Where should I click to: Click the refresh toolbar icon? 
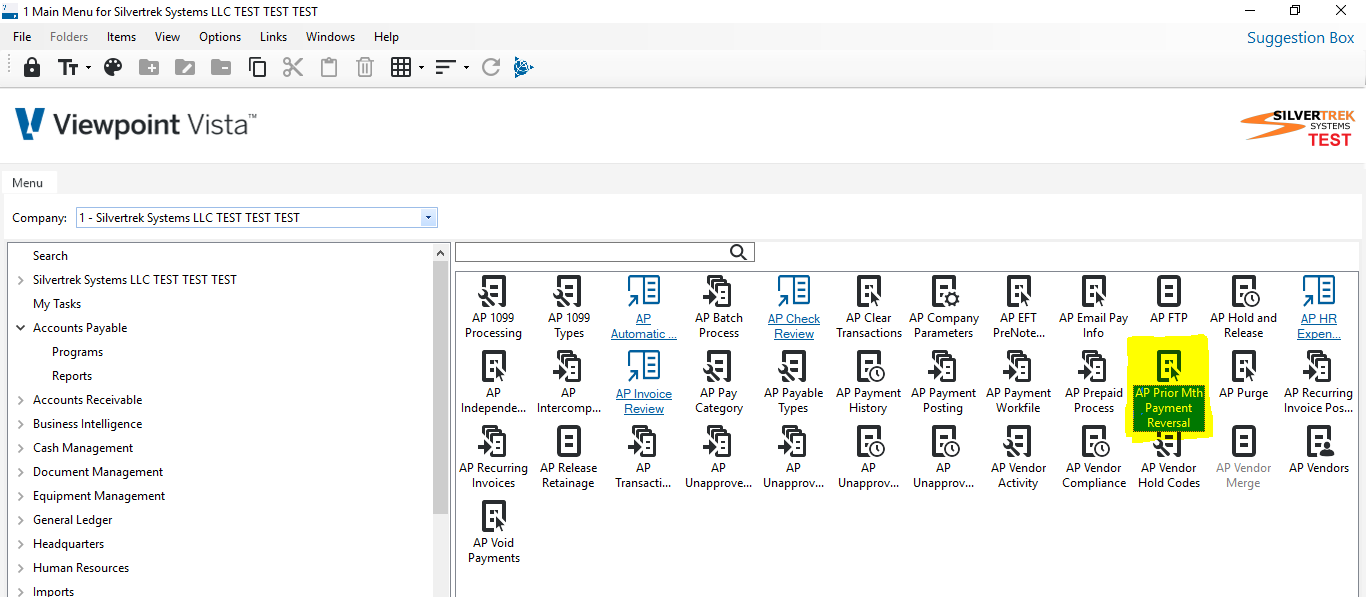coord(490,67)
